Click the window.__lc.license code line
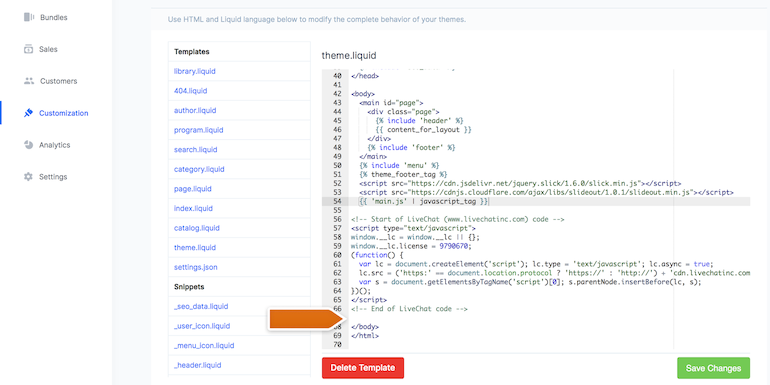The image size is (770, 385). point(411,246)
